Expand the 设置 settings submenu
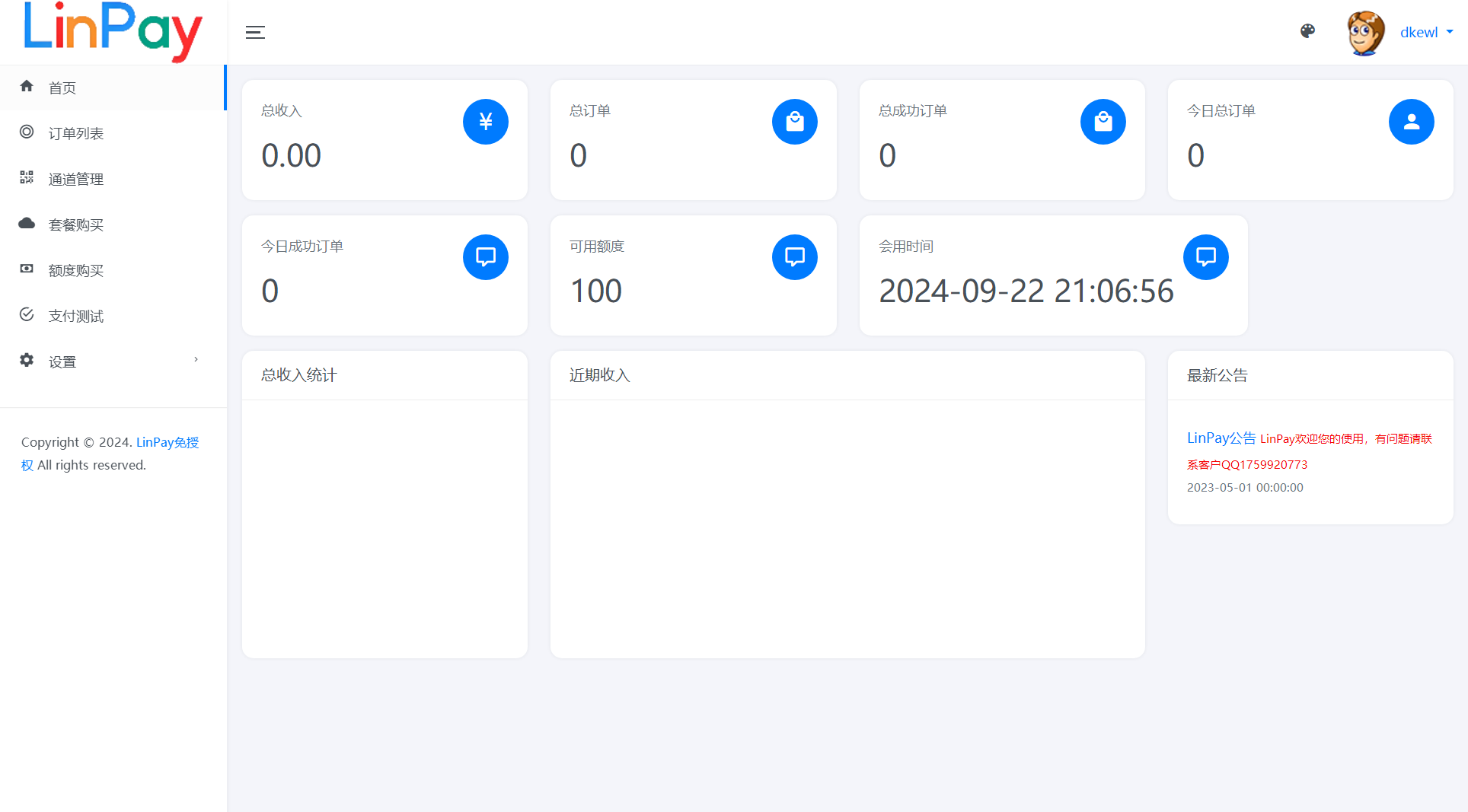The height and width of the screenshot is (812, 1468). (x=63, y=361)
